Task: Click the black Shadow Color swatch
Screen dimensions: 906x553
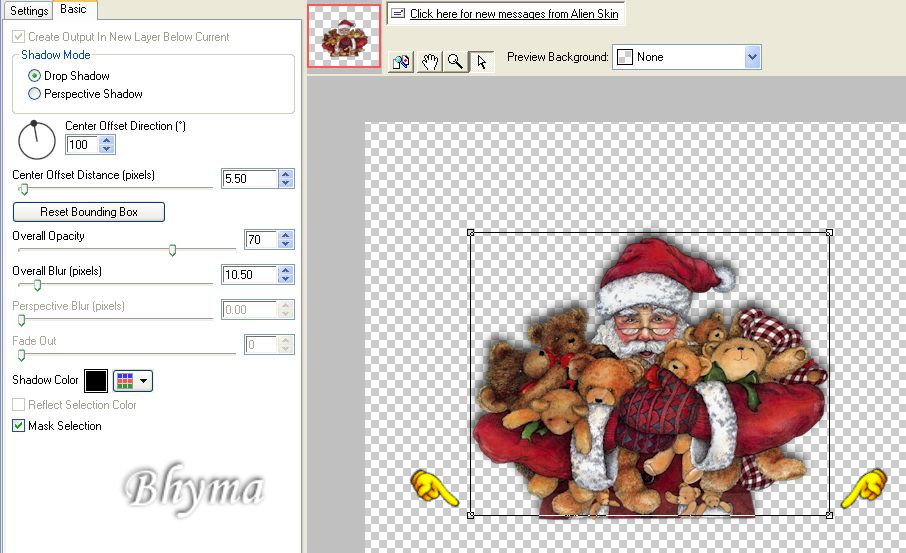Action: tap(96, 381)
